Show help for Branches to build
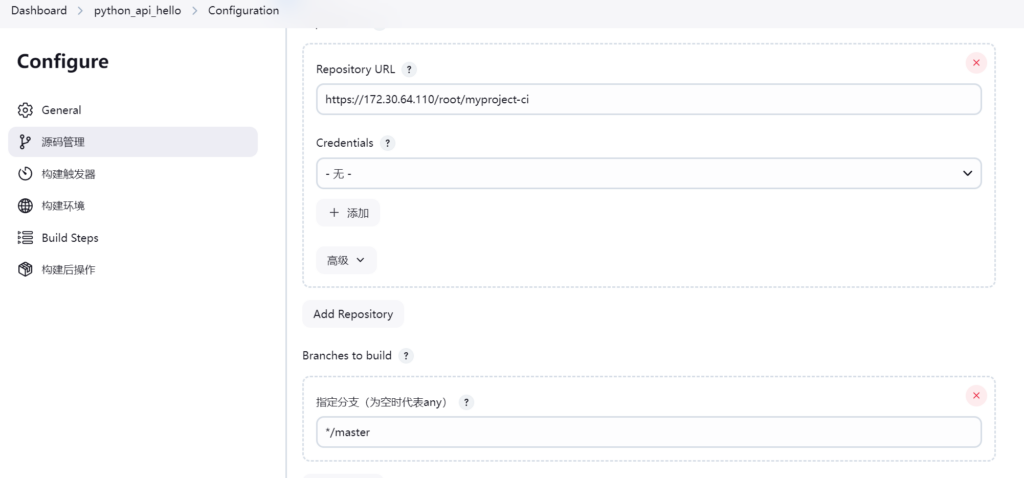Image resolution: width=1024 pixels, height=478 pixels. tap(406, 356)
